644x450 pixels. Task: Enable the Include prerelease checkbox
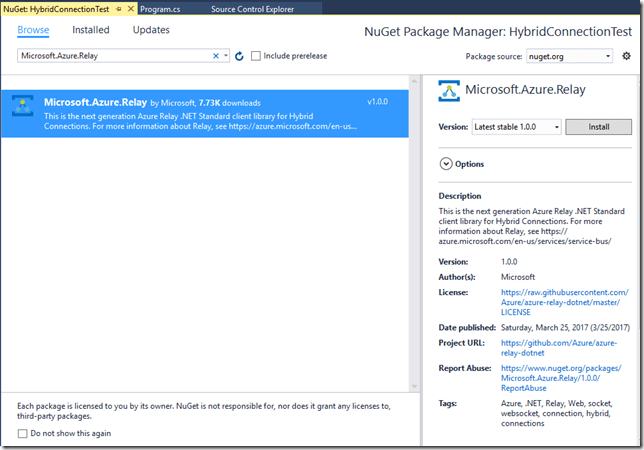(256, 56)
